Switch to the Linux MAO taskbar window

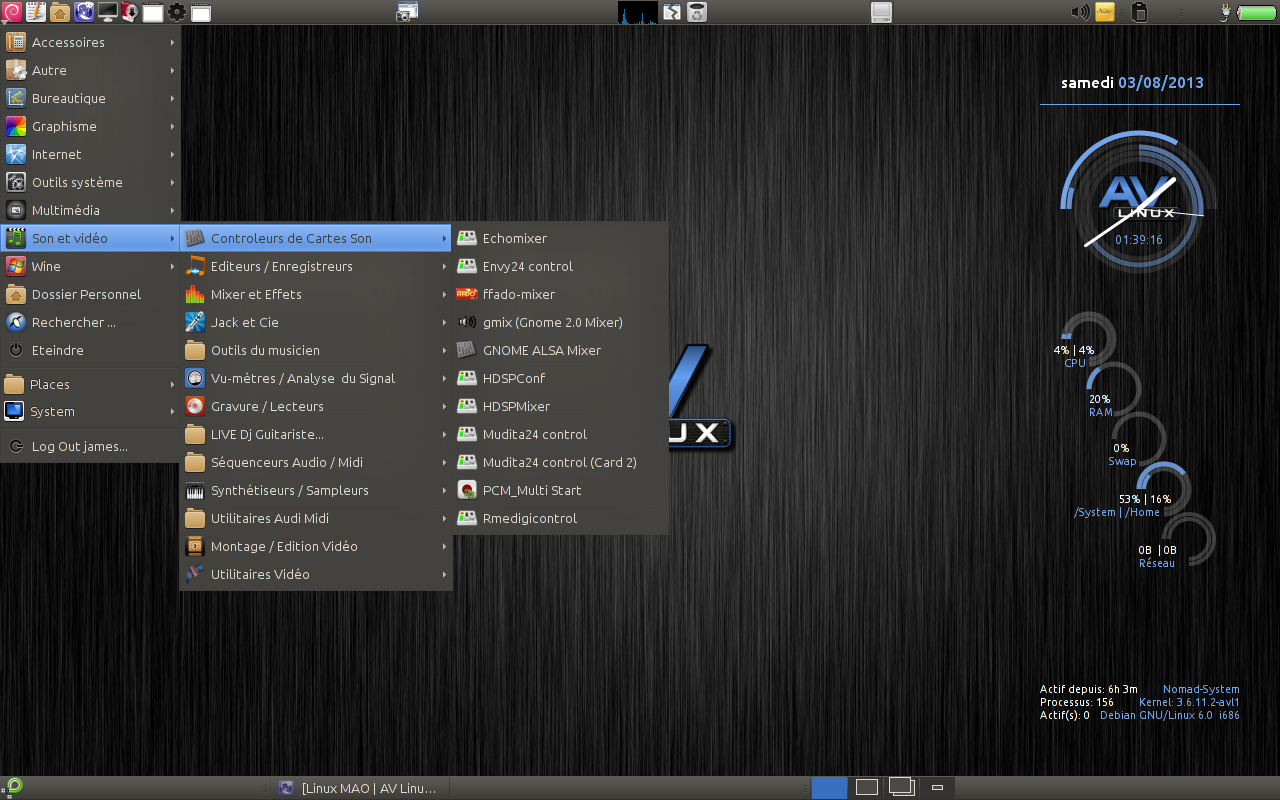358,788
